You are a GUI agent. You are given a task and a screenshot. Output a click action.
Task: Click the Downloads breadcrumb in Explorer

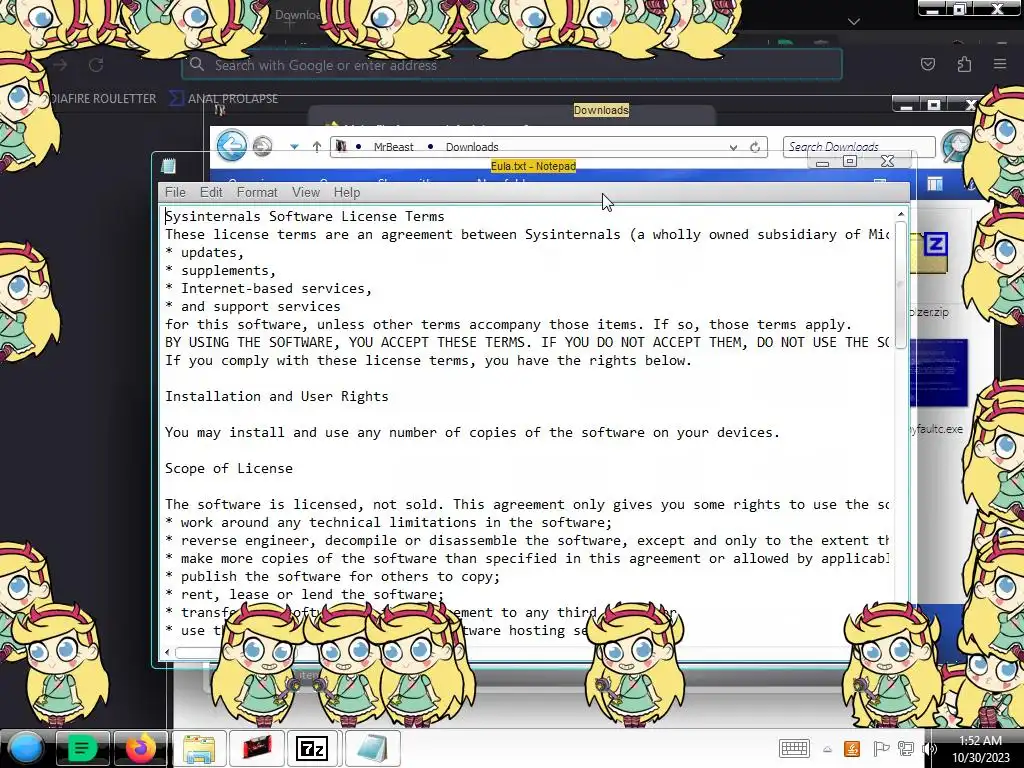pos(472,147)
